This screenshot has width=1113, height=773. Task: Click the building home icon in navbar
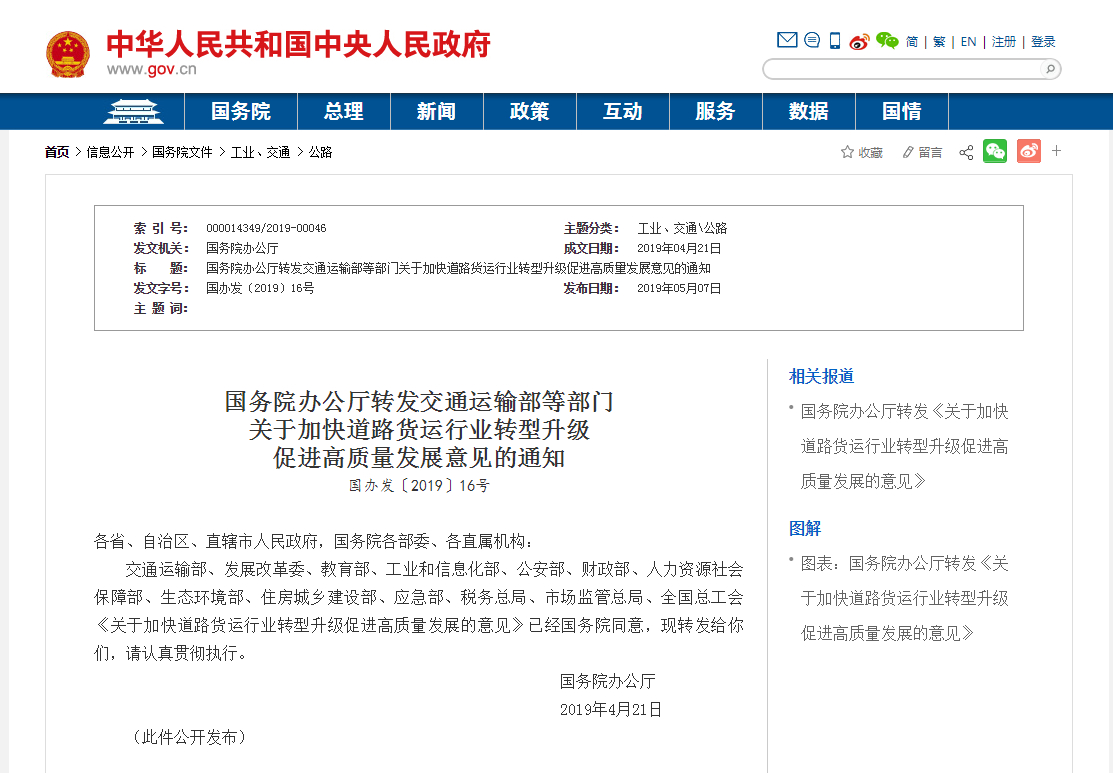coord(134,111)
